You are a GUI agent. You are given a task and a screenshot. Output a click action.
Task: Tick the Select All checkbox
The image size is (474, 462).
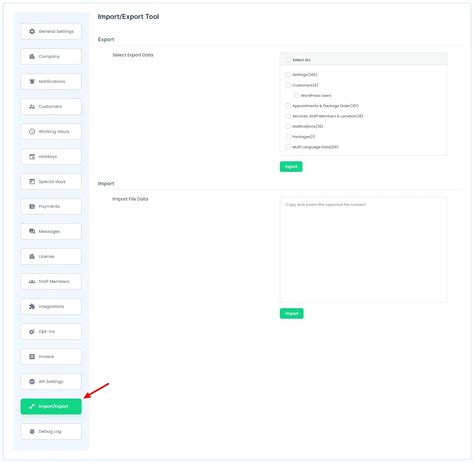coord(288,60)
